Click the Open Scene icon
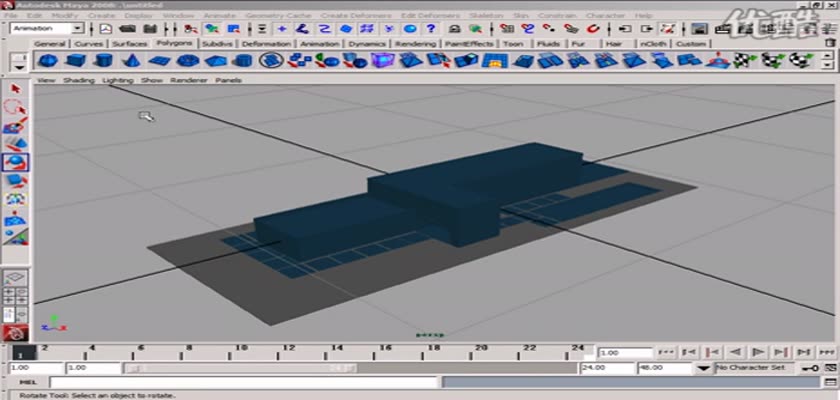 click(x=127, y=29)
